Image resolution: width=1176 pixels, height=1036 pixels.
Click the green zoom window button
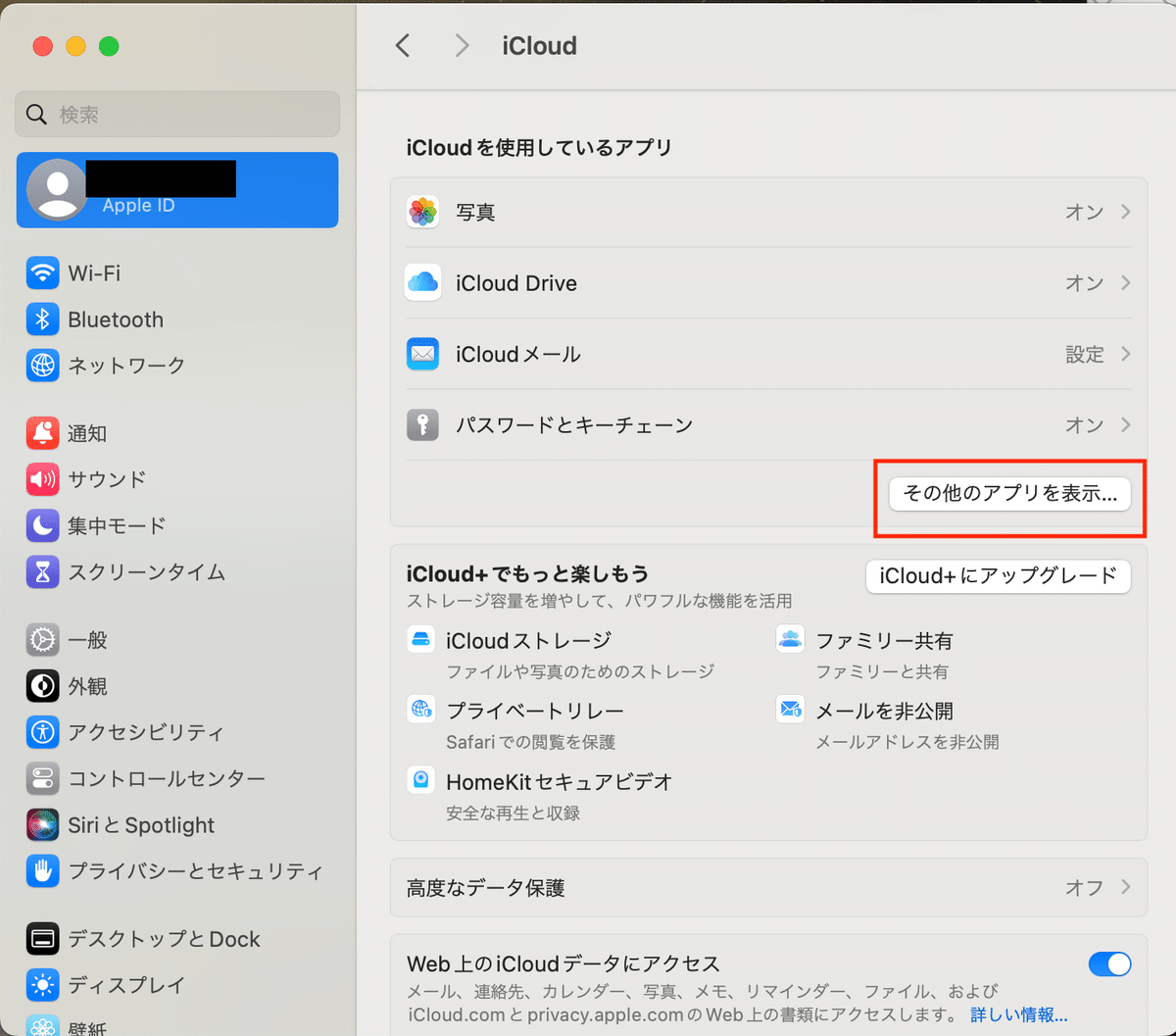(x=109, y=46)
